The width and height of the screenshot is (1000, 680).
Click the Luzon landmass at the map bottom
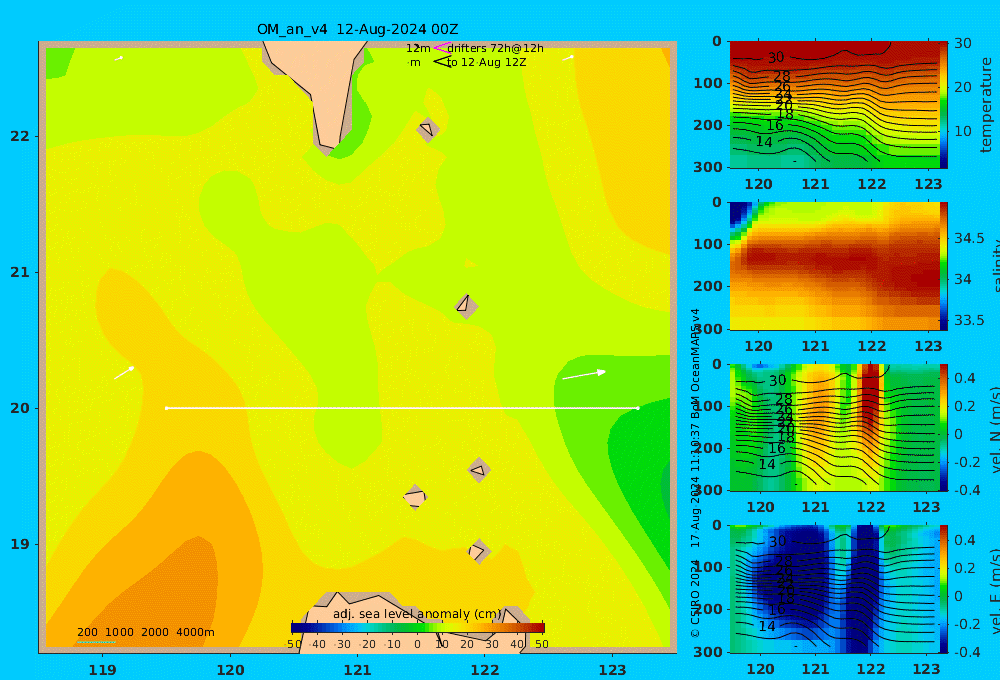point(408,628)
